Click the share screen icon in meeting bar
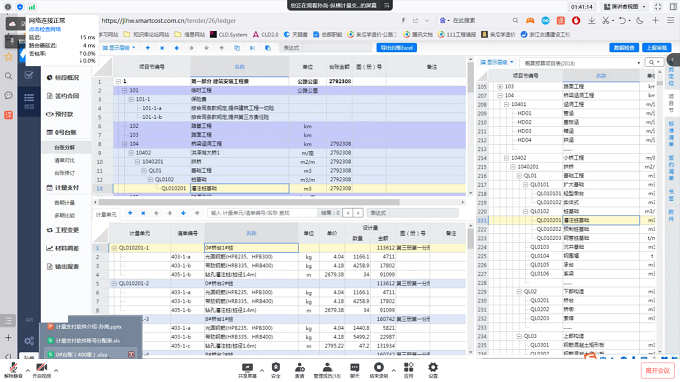The image size is (680, 382). (x=247, y=370)
